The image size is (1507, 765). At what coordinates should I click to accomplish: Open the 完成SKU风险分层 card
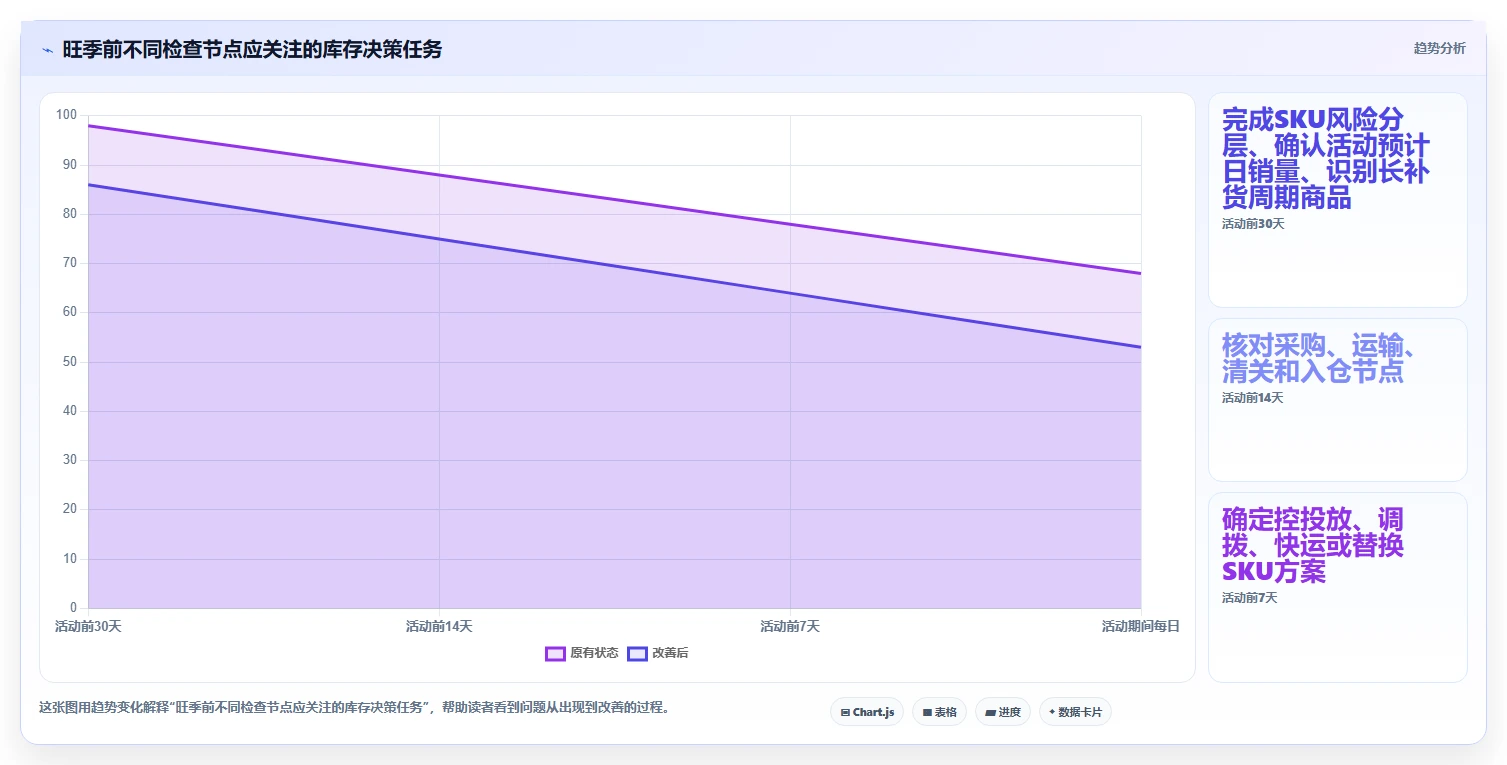[x=1338, y=200]
